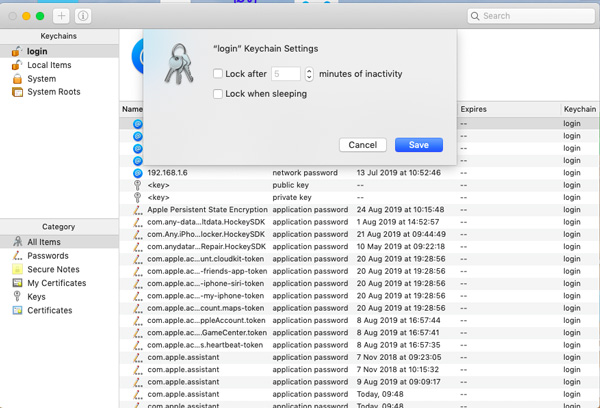
Task: Sort by the Keychain column header
Action: point(580,109)
